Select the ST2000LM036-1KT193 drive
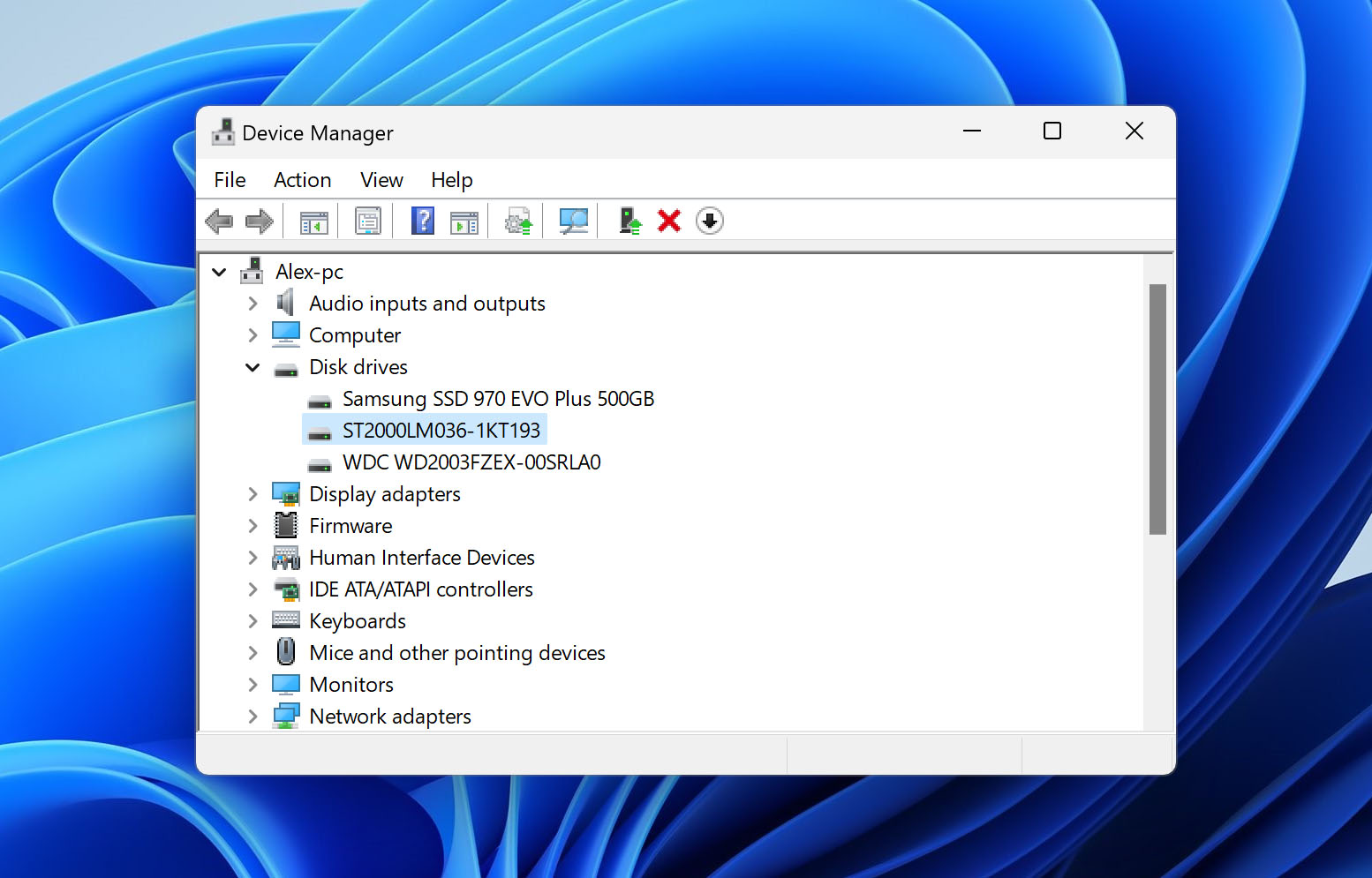1372x878 pixels. [441, 431]
